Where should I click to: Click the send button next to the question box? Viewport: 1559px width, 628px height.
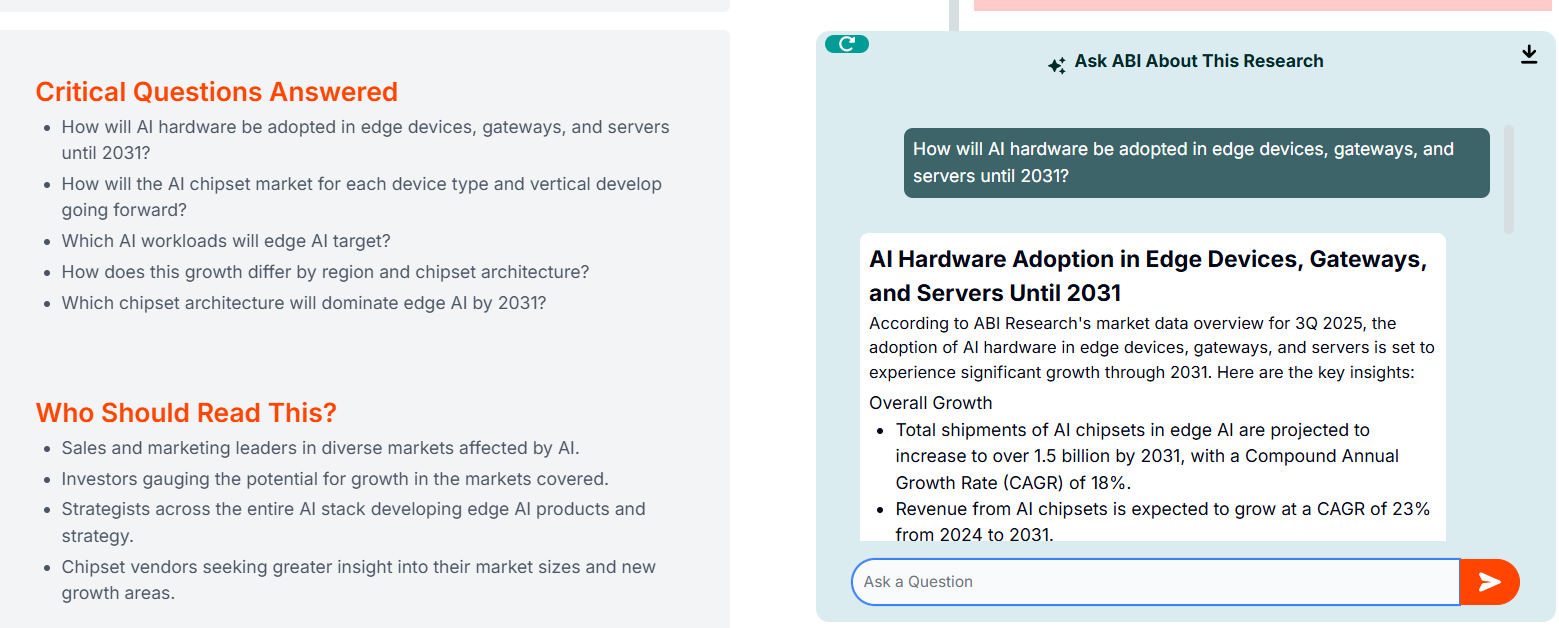[x=1489, y=581]
